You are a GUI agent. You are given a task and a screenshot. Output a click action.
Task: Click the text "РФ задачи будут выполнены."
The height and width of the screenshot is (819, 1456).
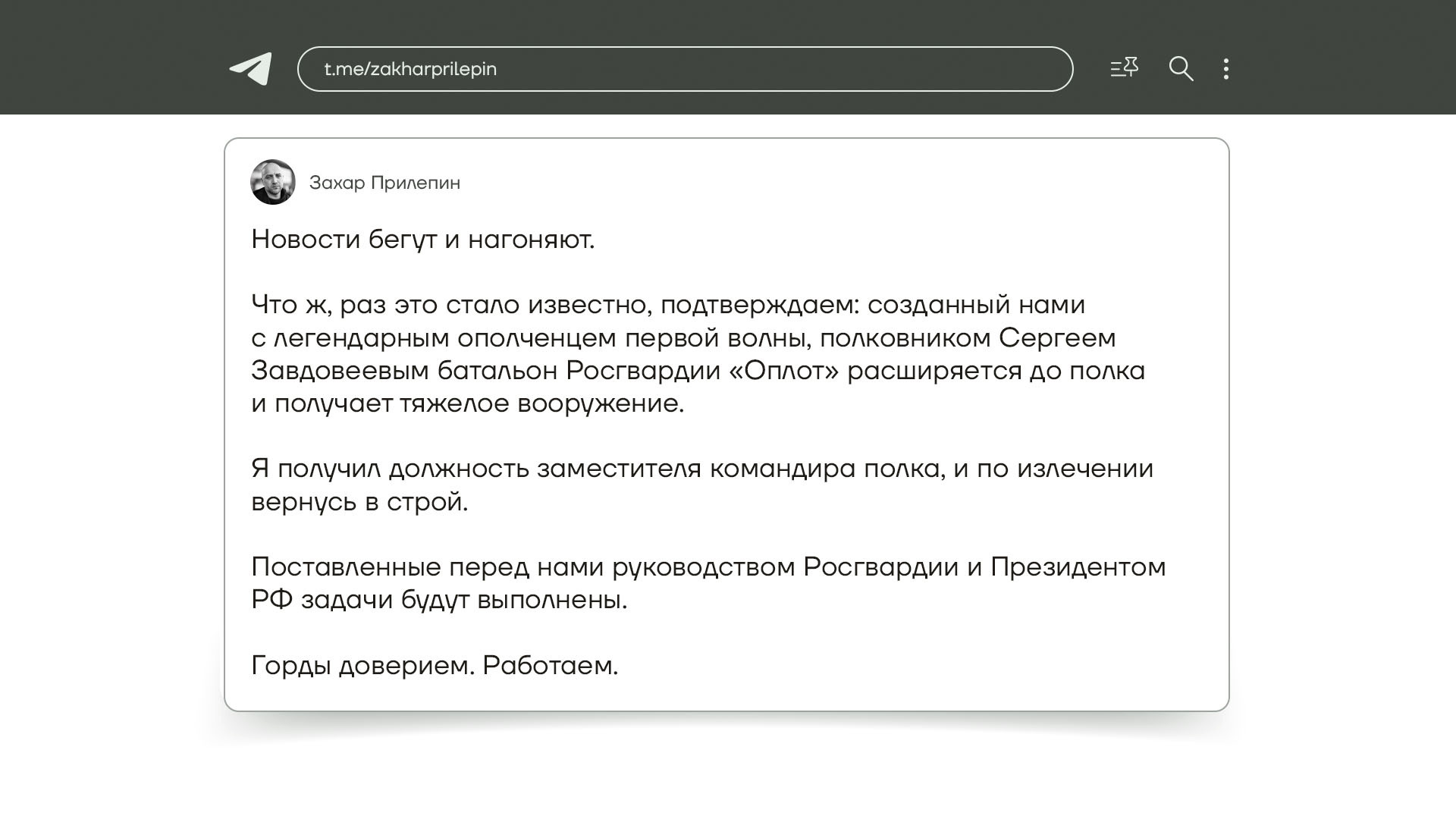coord(439,601)
